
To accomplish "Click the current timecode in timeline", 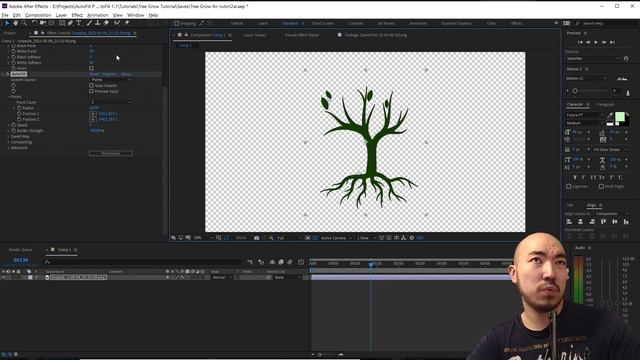I will pos(21,260).
